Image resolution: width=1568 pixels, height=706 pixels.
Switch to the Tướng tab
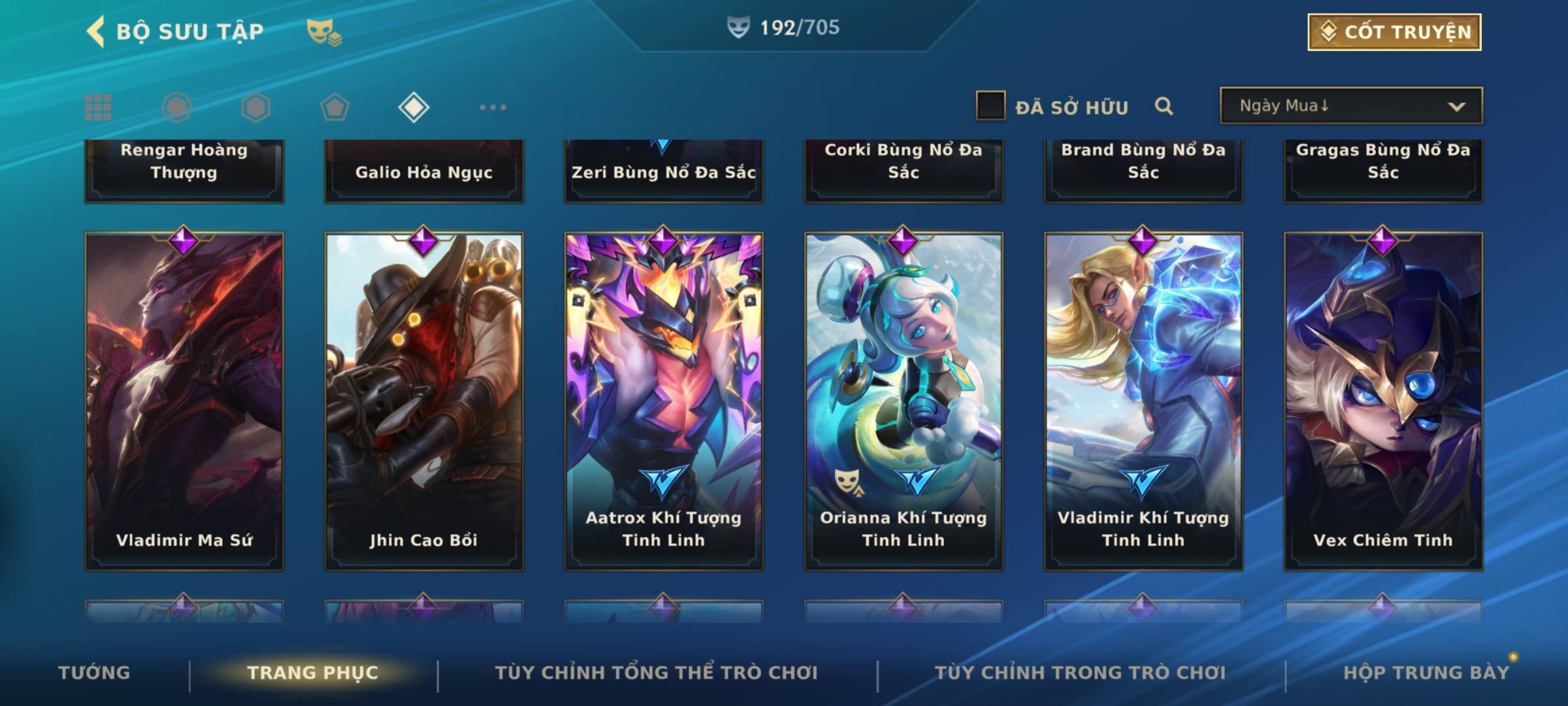coord(94,673)
